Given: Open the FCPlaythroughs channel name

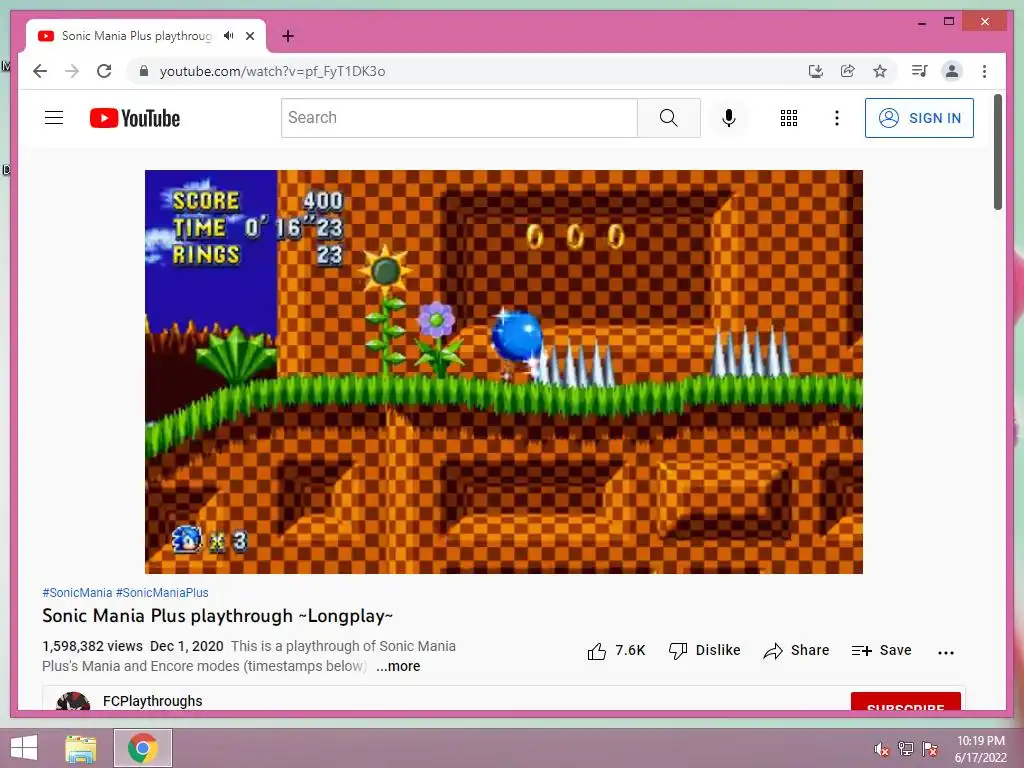Looking at the screenshot, I should coord(152,701).
